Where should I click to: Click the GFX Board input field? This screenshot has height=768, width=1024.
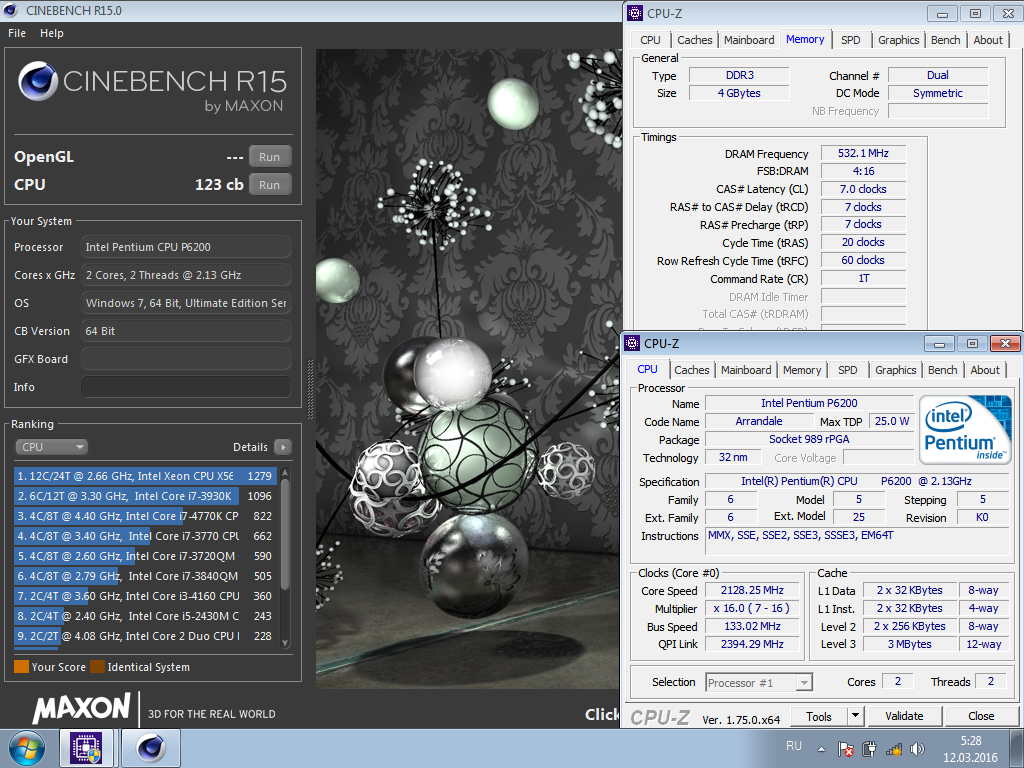(185, 359)
